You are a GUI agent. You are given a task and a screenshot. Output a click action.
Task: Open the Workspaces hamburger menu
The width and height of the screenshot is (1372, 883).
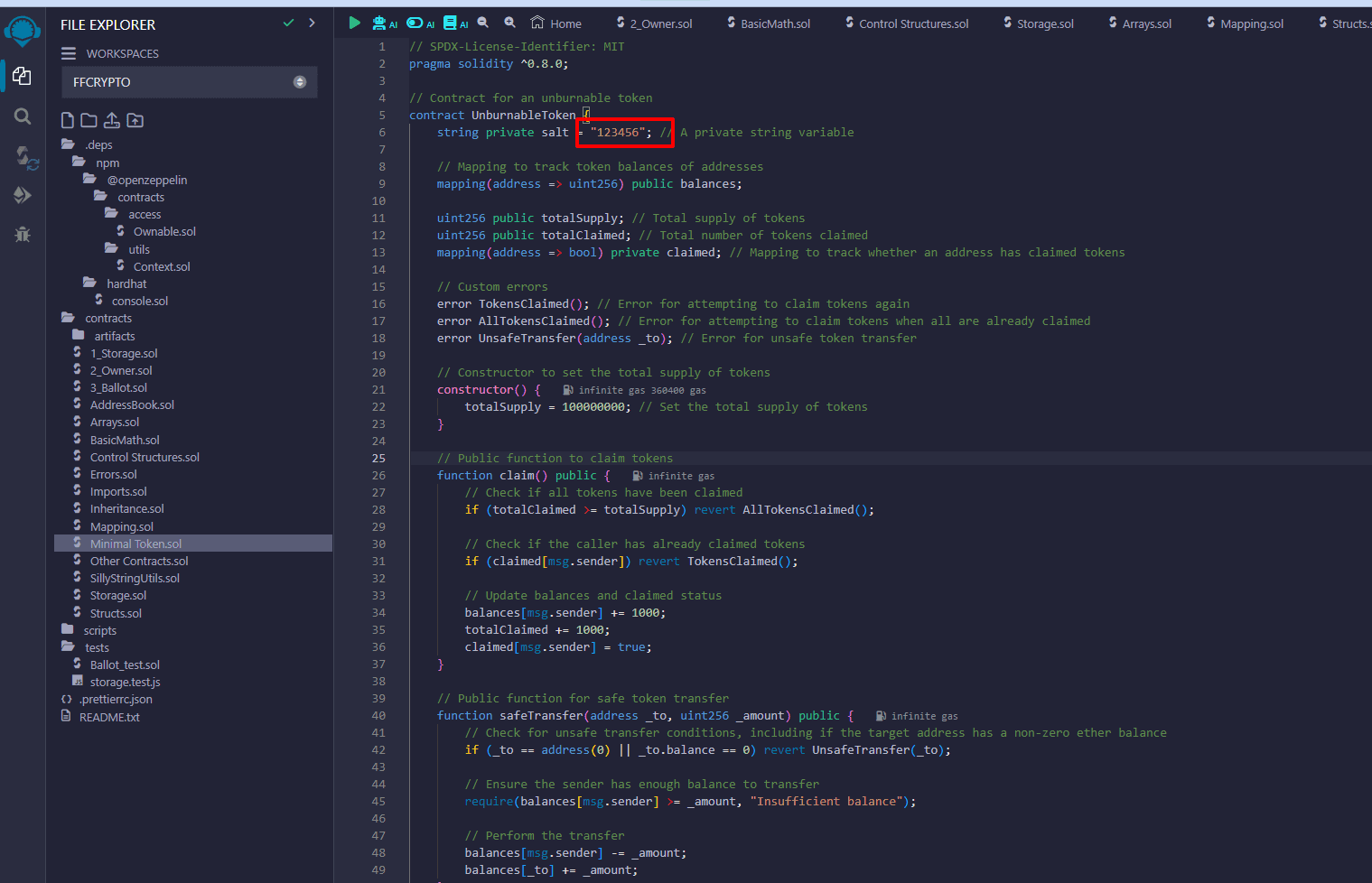(69, 53)
